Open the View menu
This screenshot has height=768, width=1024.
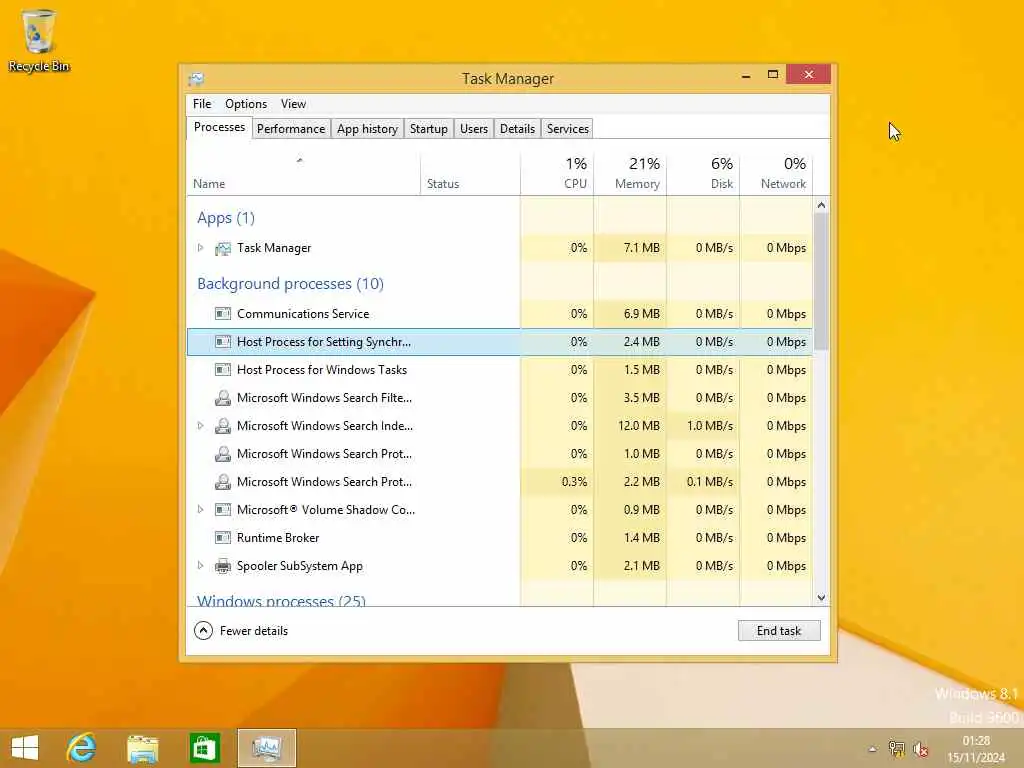tap(293, 104)
